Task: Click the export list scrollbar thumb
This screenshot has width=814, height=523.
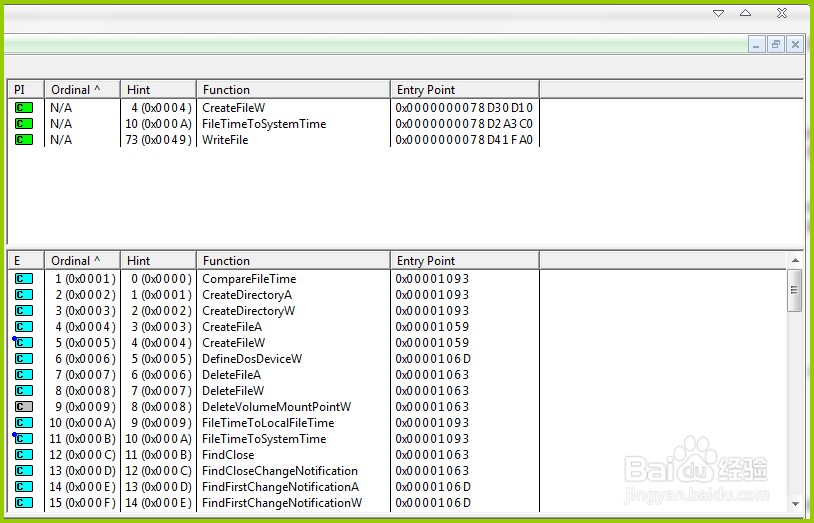Action: [795, 290]
